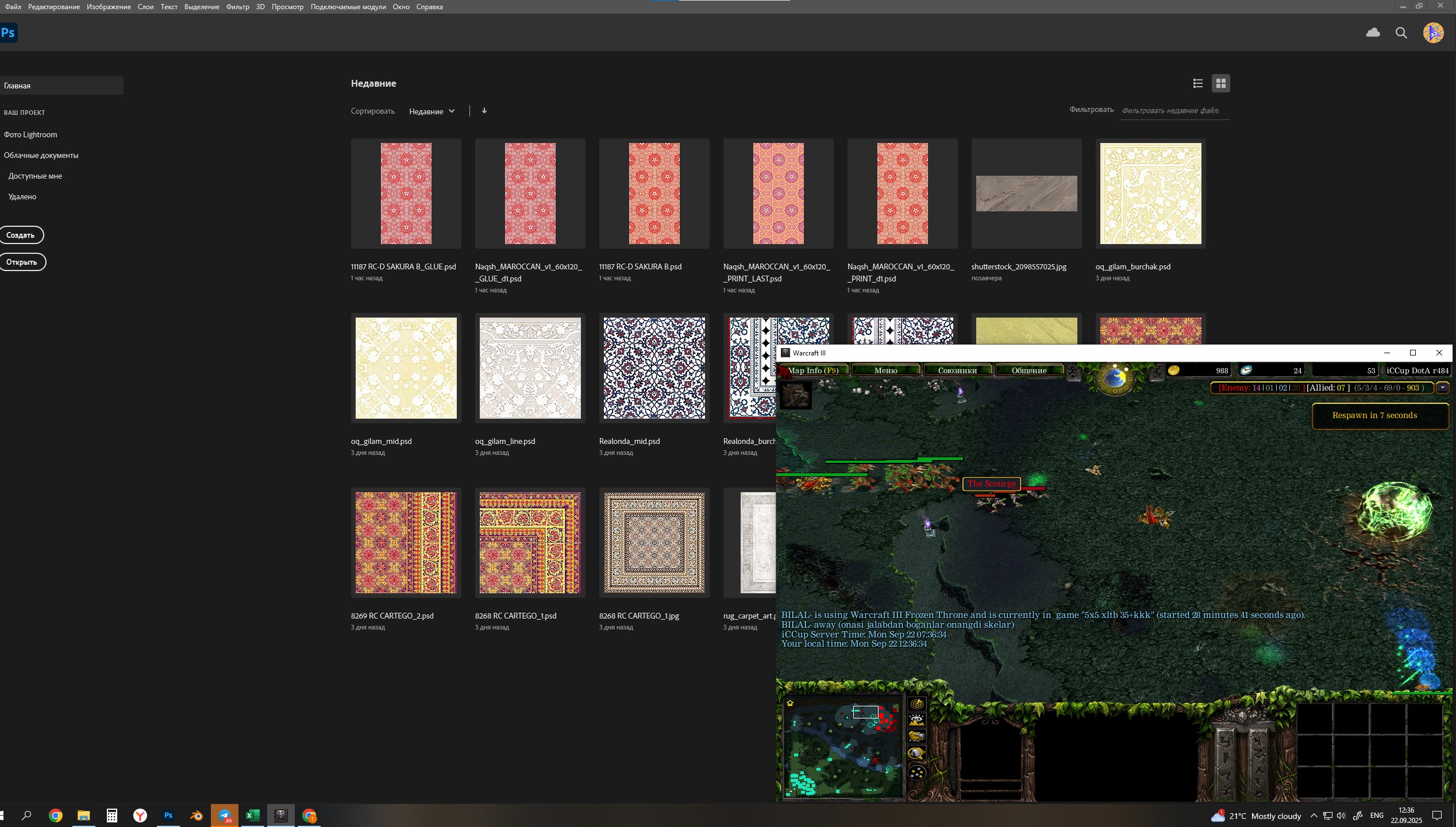Open the Слои menu

(145, 7)
